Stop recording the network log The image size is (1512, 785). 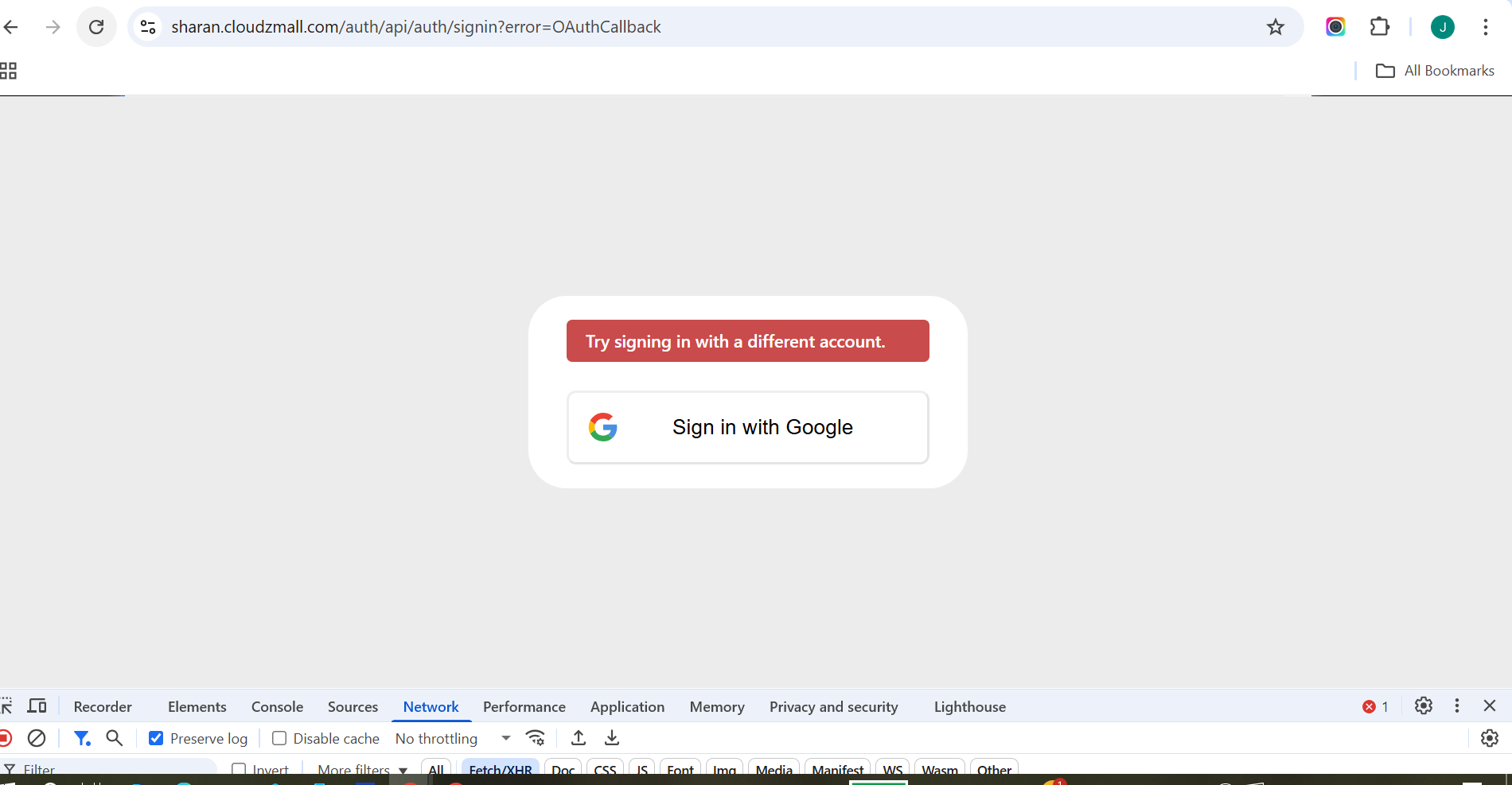tap(6, 738)
